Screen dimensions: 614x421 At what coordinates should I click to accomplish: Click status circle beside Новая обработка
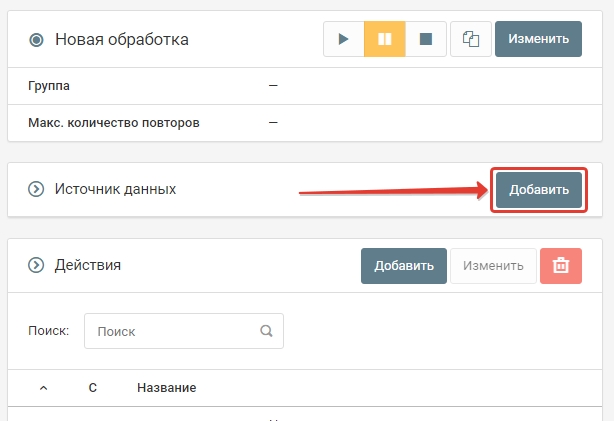[37, 40]
